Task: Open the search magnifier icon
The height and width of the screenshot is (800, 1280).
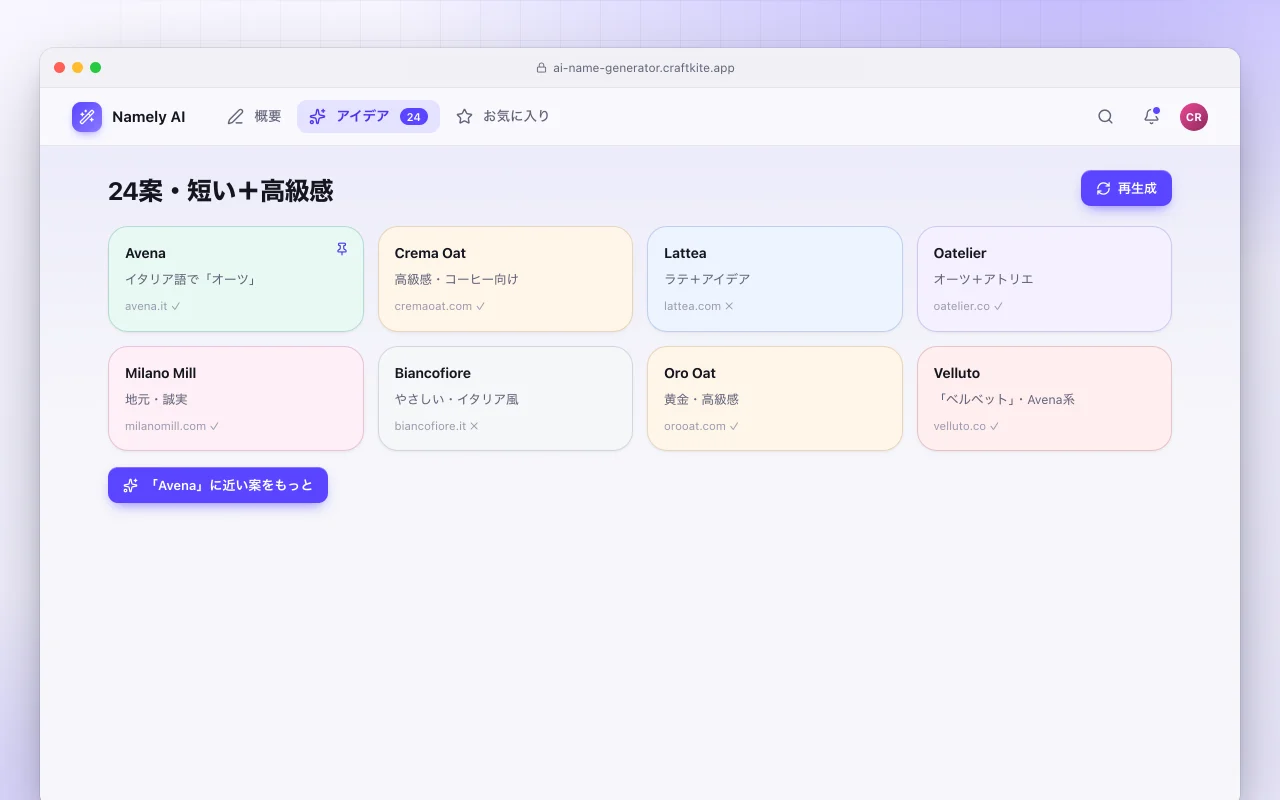Action: pos(1105,117)
